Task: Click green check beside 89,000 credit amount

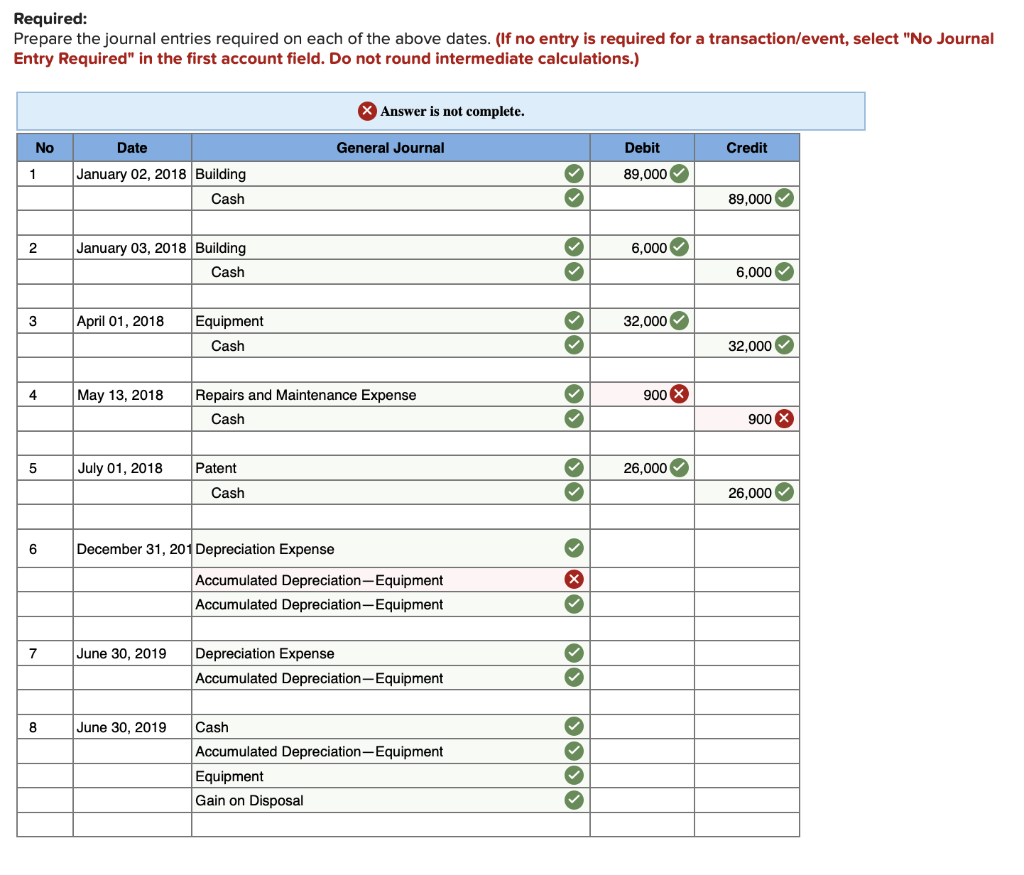Action: (x=784, y=199)
